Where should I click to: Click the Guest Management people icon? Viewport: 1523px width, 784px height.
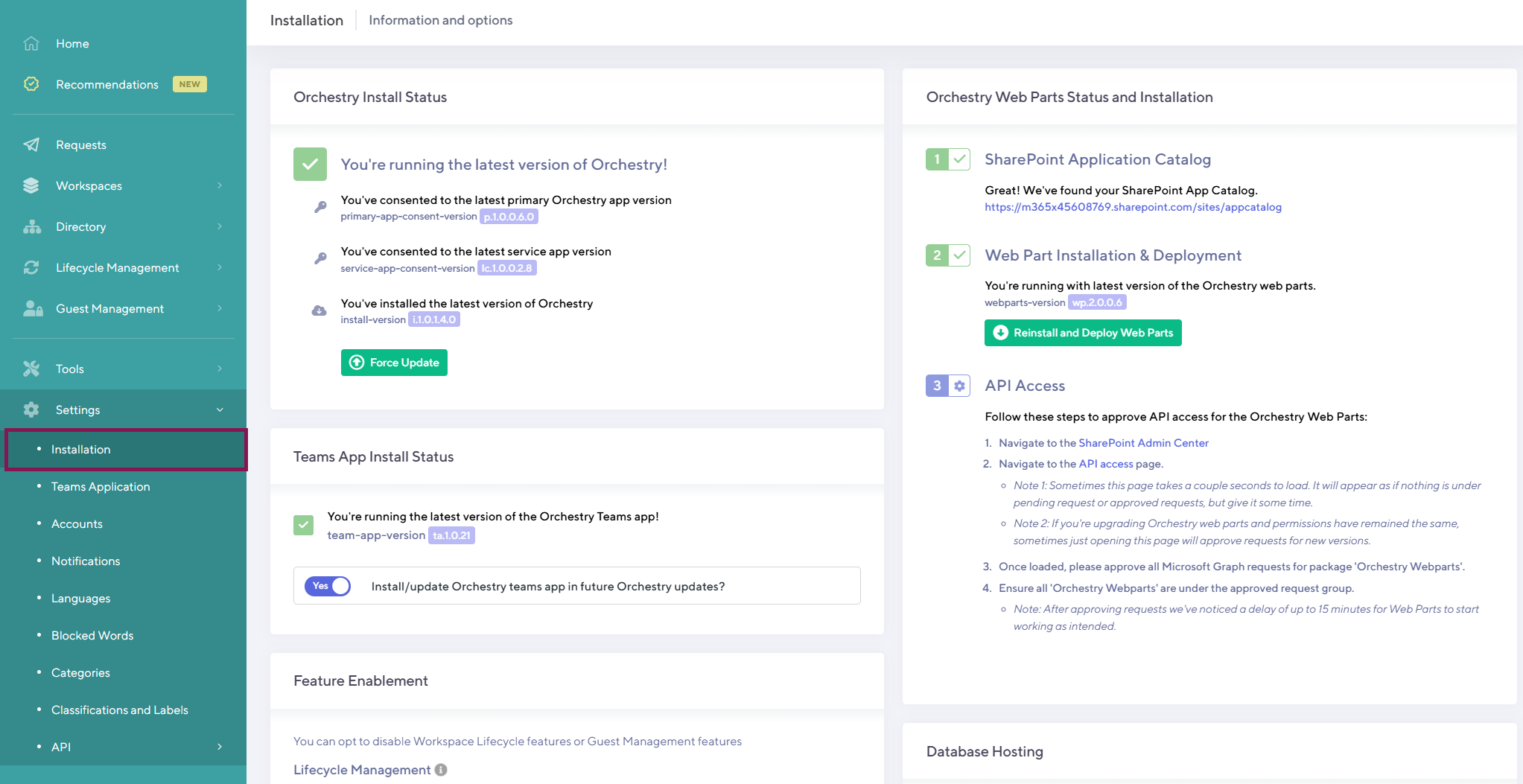pos(33,308)
